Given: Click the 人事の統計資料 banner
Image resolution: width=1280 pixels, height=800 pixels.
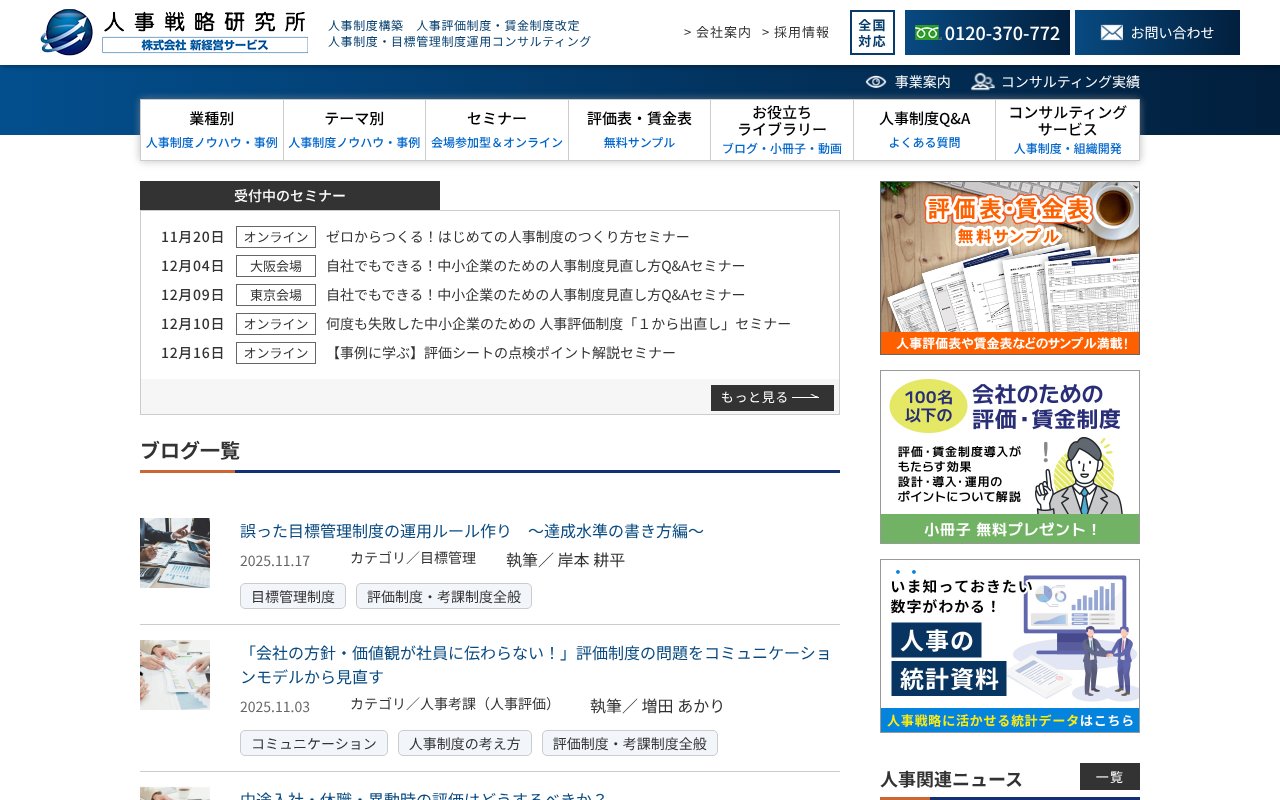Looking at the screenshot, I should 1009,645.
